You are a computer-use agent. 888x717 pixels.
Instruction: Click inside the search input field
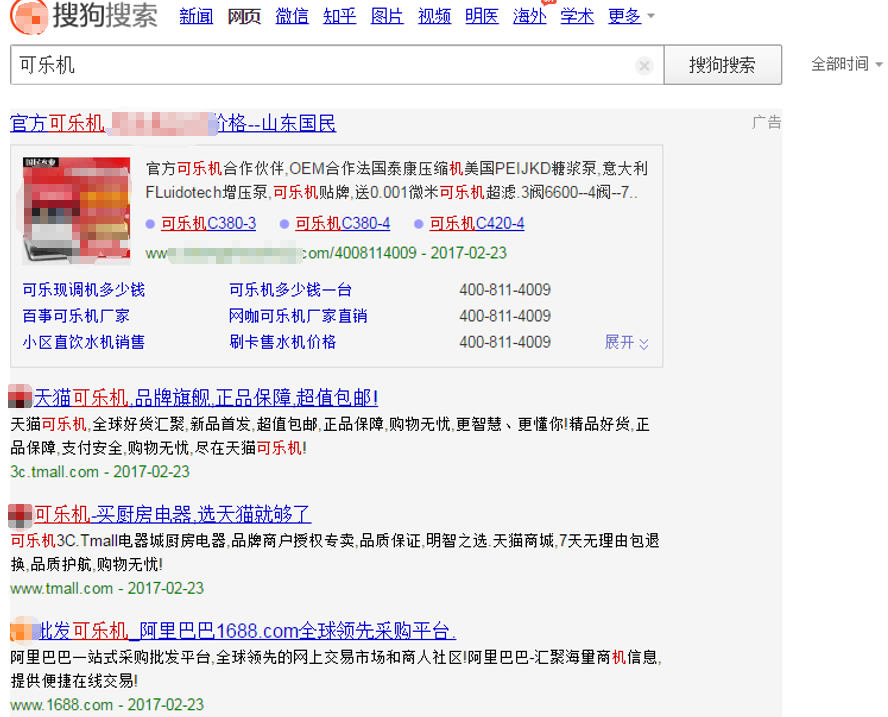coord(300,65)
